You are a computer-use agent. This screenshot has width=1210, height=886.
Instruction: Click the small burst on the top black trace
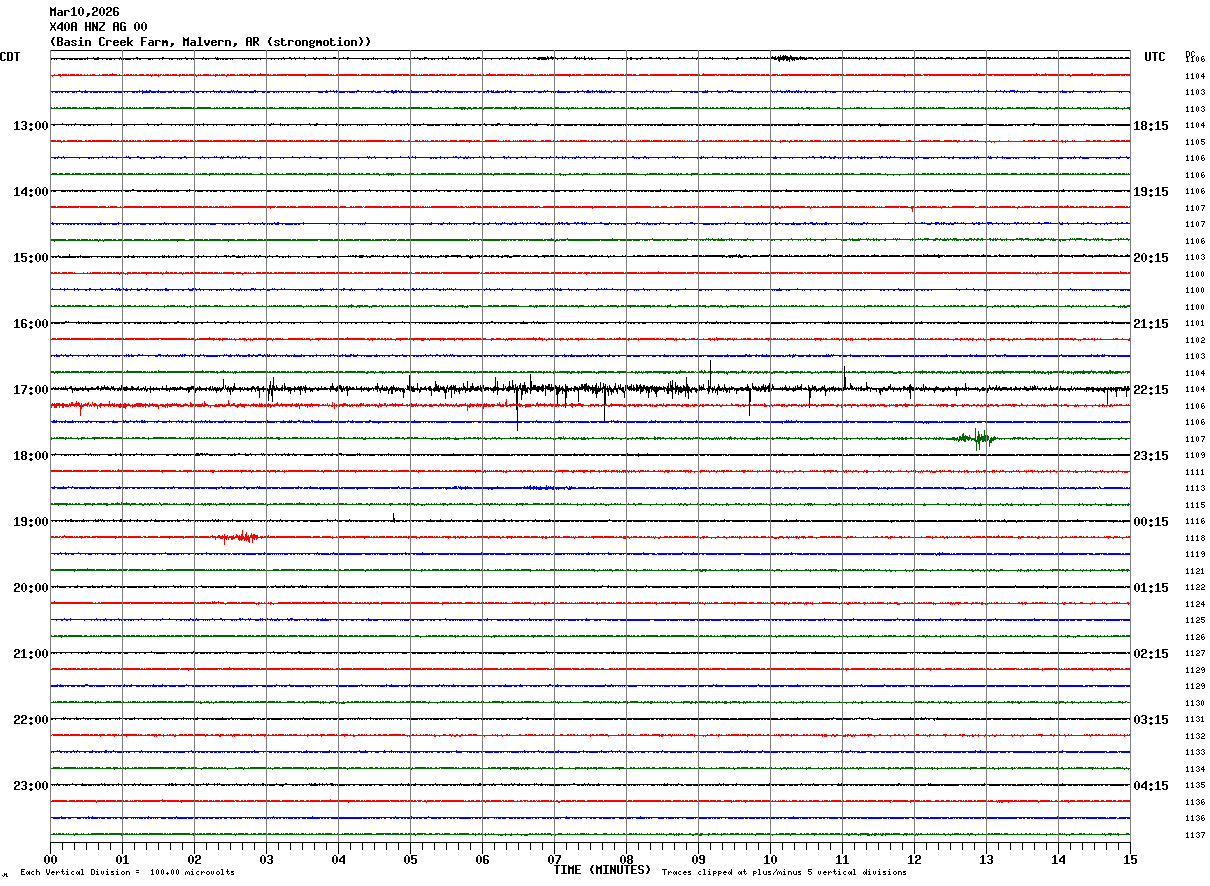click(x=787, y=58)
